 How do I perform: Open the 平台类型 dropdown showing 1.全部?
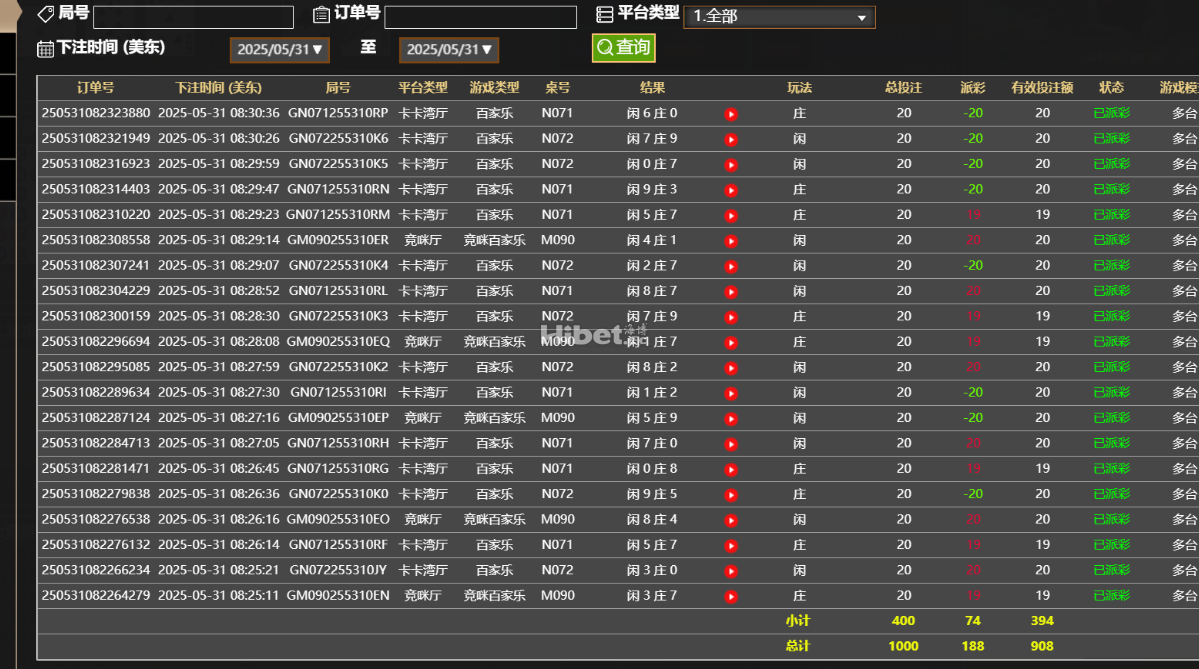[780, 16]
